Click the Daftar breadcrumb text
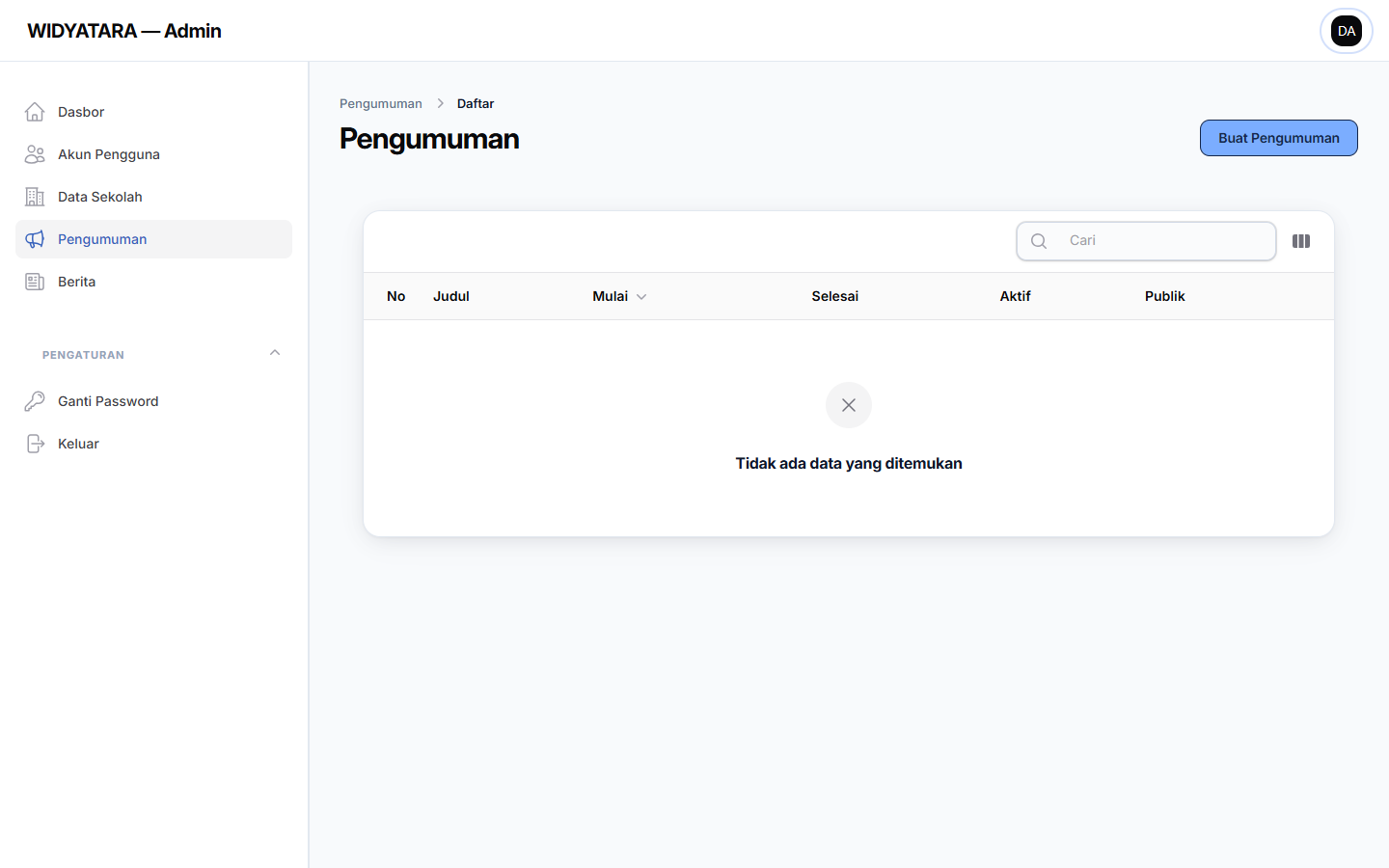The height and width of the screenshot is (868, 1389). [476, 103]
